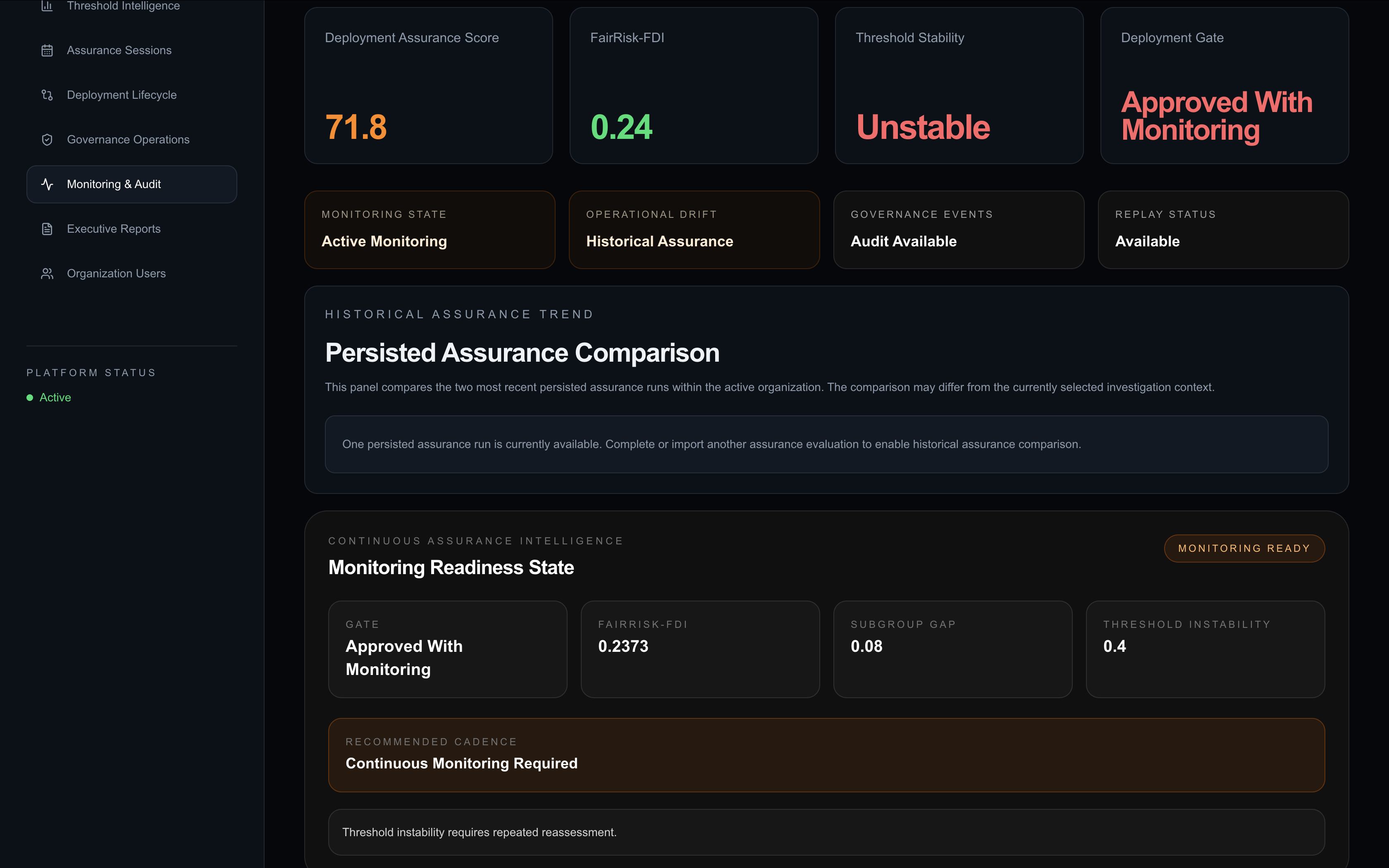Click the Threshold Intelligence bar chart icon
1389x868 pixels.
[x=47, y=6]
